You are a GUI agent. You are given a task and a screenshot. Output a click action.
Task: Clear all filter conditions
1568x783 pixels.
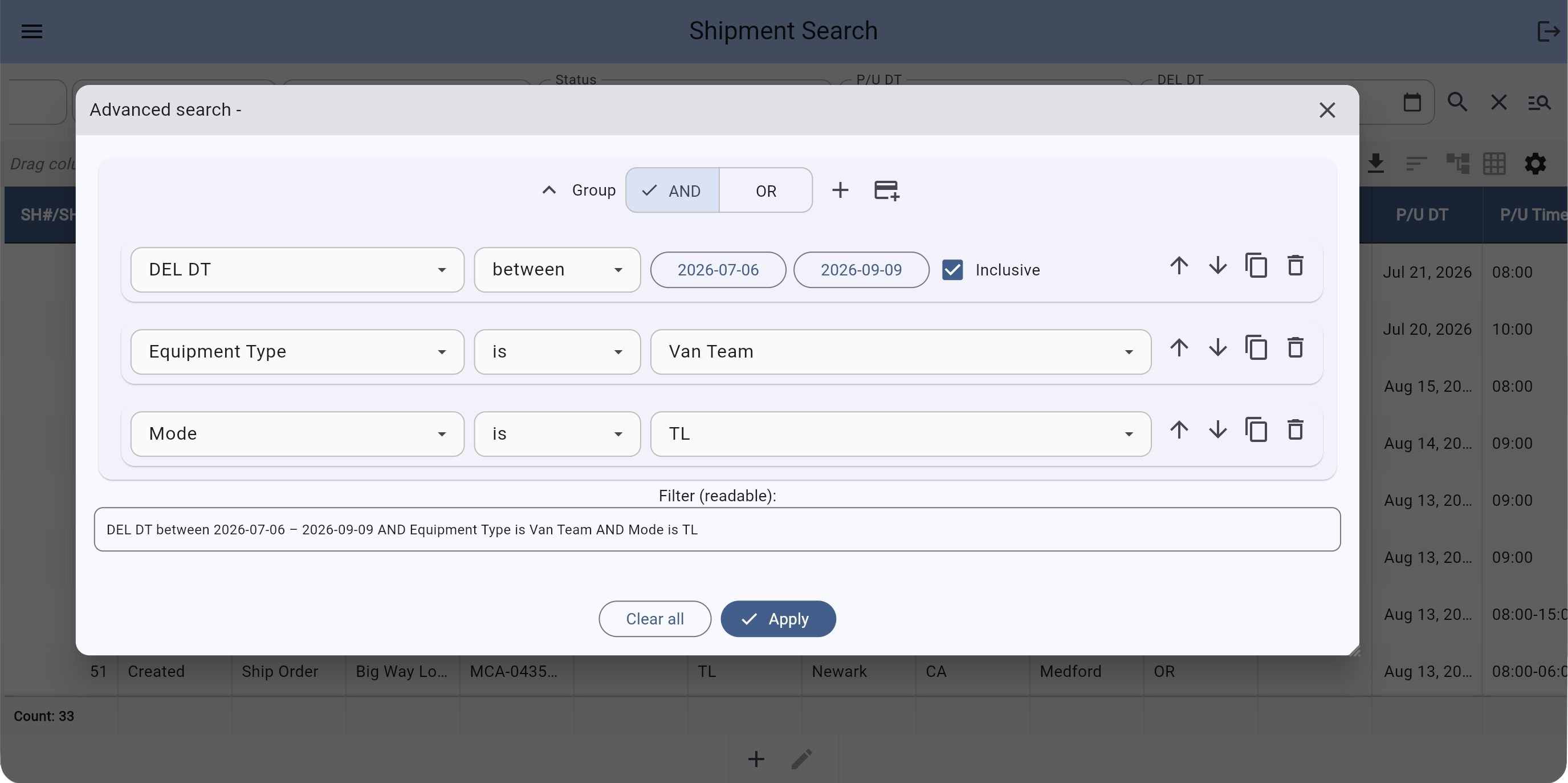coord(654,619)
